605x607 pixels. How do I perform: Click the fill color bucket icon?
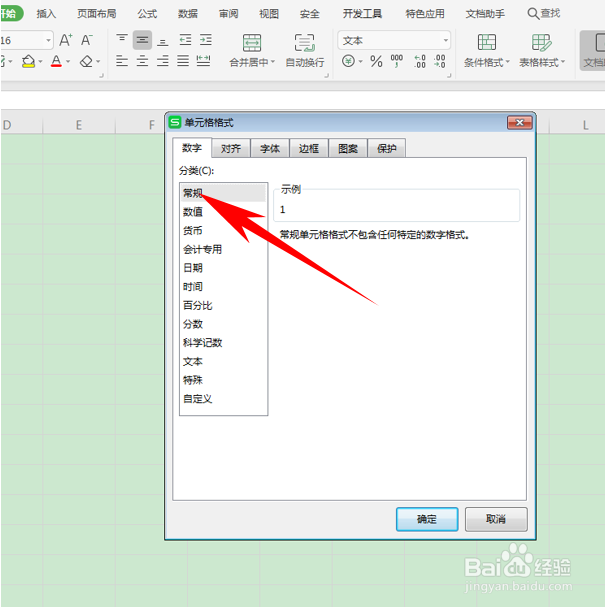(28, 61)
